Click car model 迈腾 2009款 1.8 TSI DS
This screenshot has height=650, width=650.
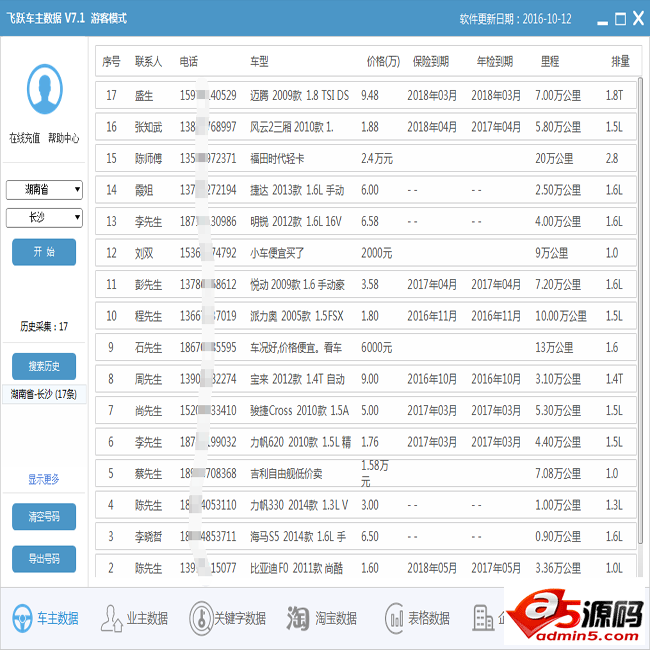(x=299, y=96)
